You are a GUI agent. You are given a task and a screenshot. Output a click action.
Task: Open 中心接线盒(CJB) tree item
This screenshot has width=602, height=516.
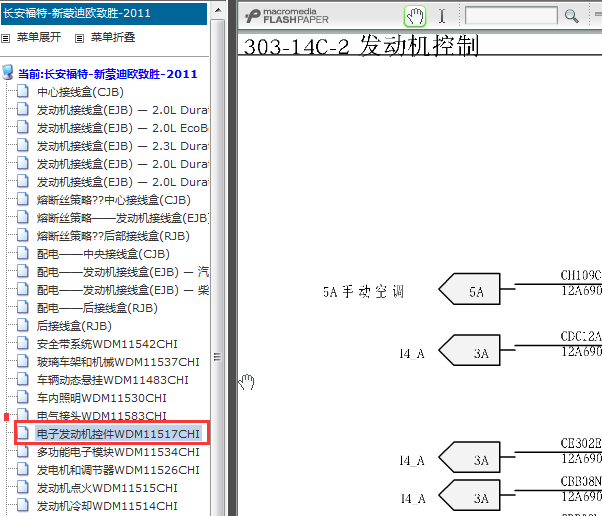(x=80, y=92)
